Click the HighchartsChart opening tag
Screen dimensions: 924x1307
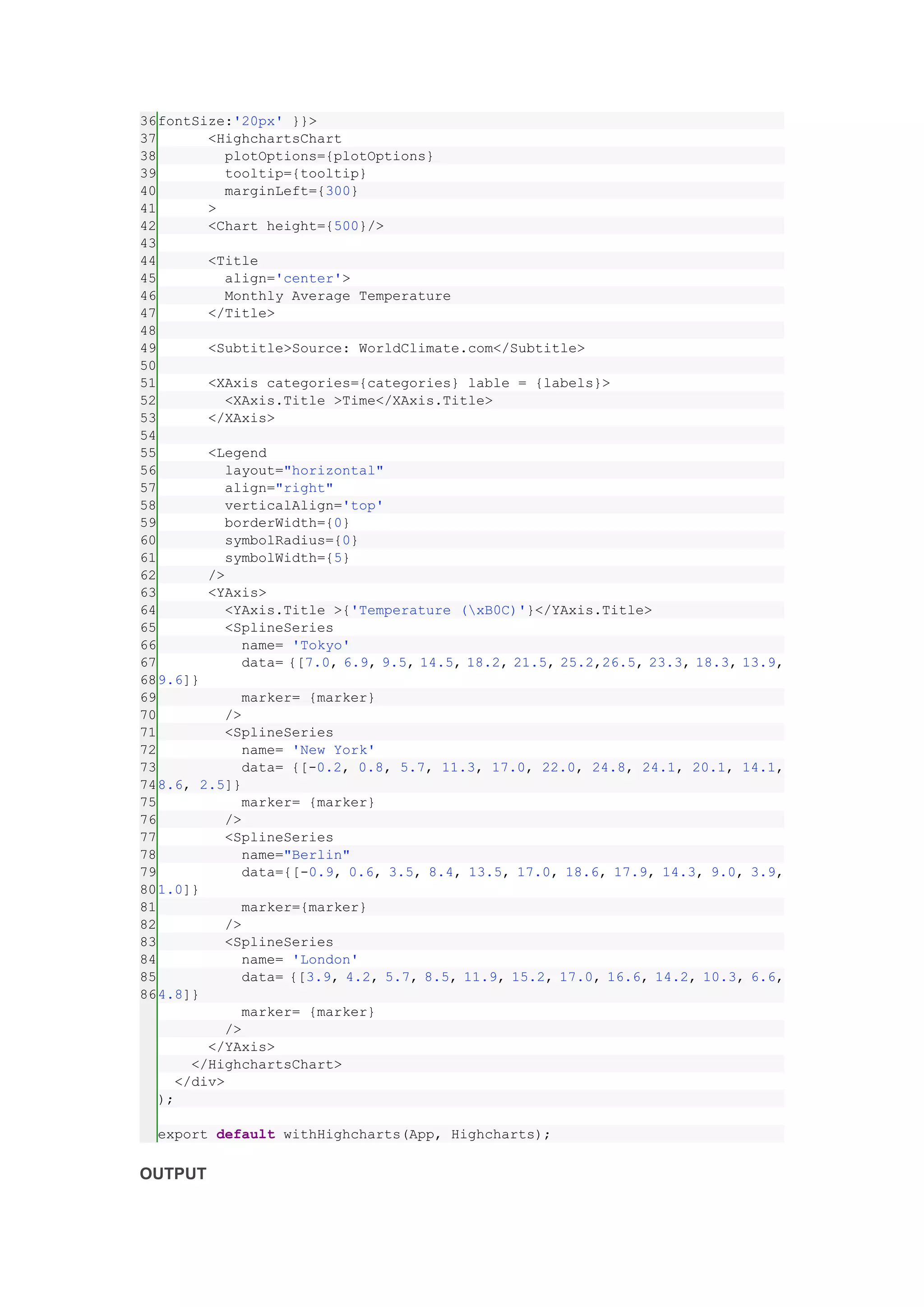point(275,139)
